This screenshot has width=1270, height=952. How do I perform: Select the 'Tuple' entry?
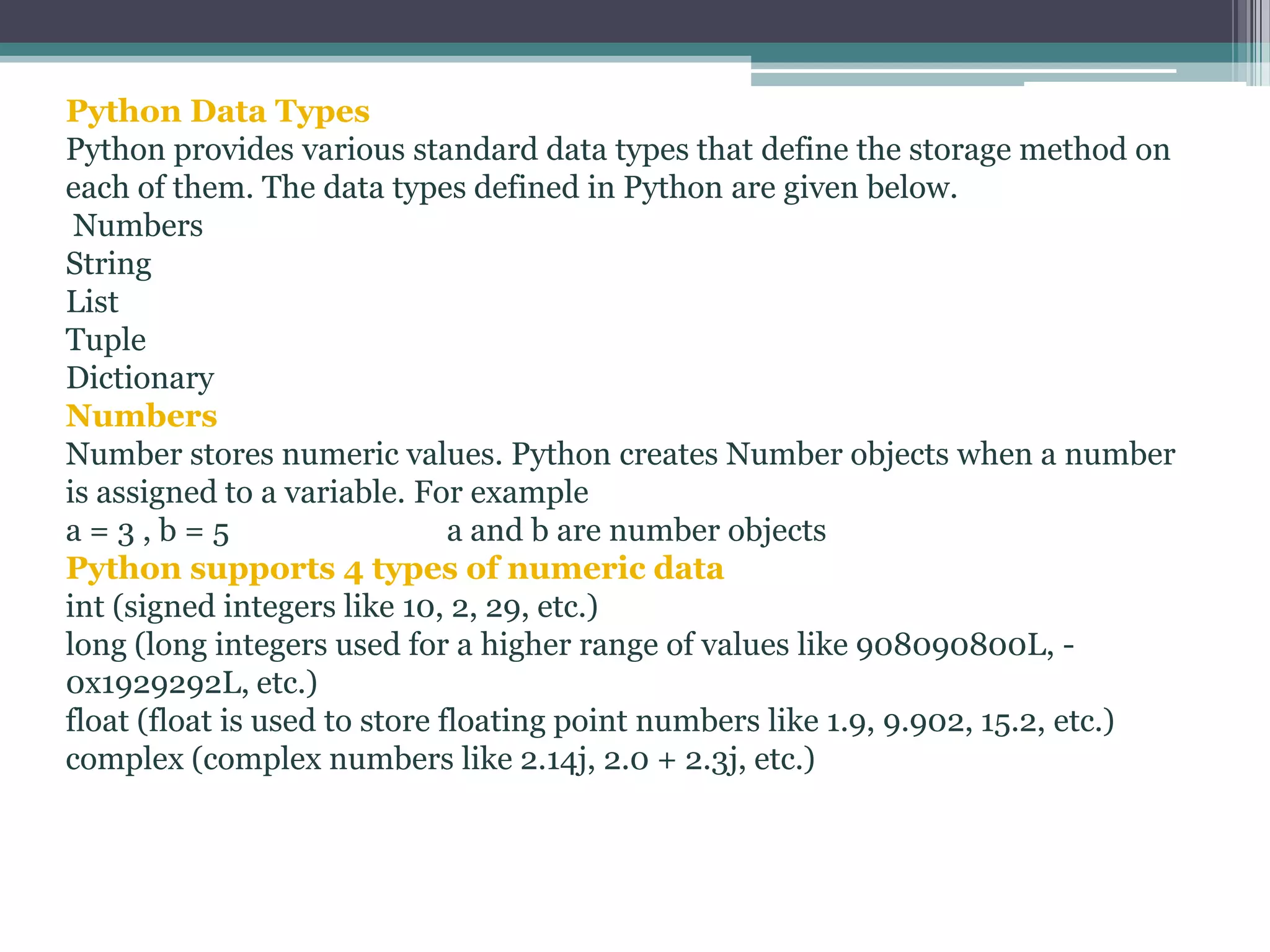click(x=106, y=341)
